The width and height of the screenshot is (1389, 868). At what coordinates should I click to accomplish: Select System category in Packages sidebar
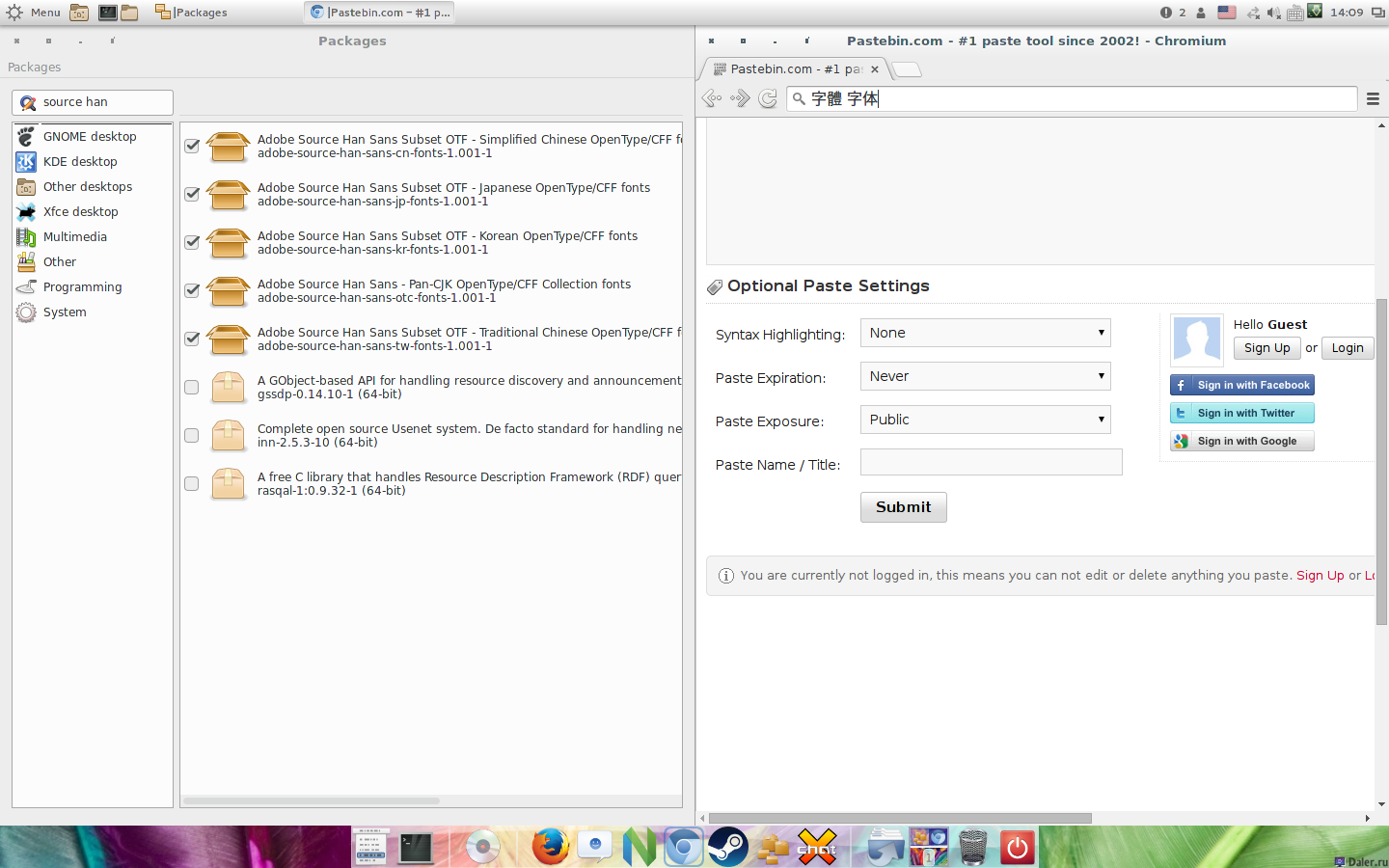93,312
